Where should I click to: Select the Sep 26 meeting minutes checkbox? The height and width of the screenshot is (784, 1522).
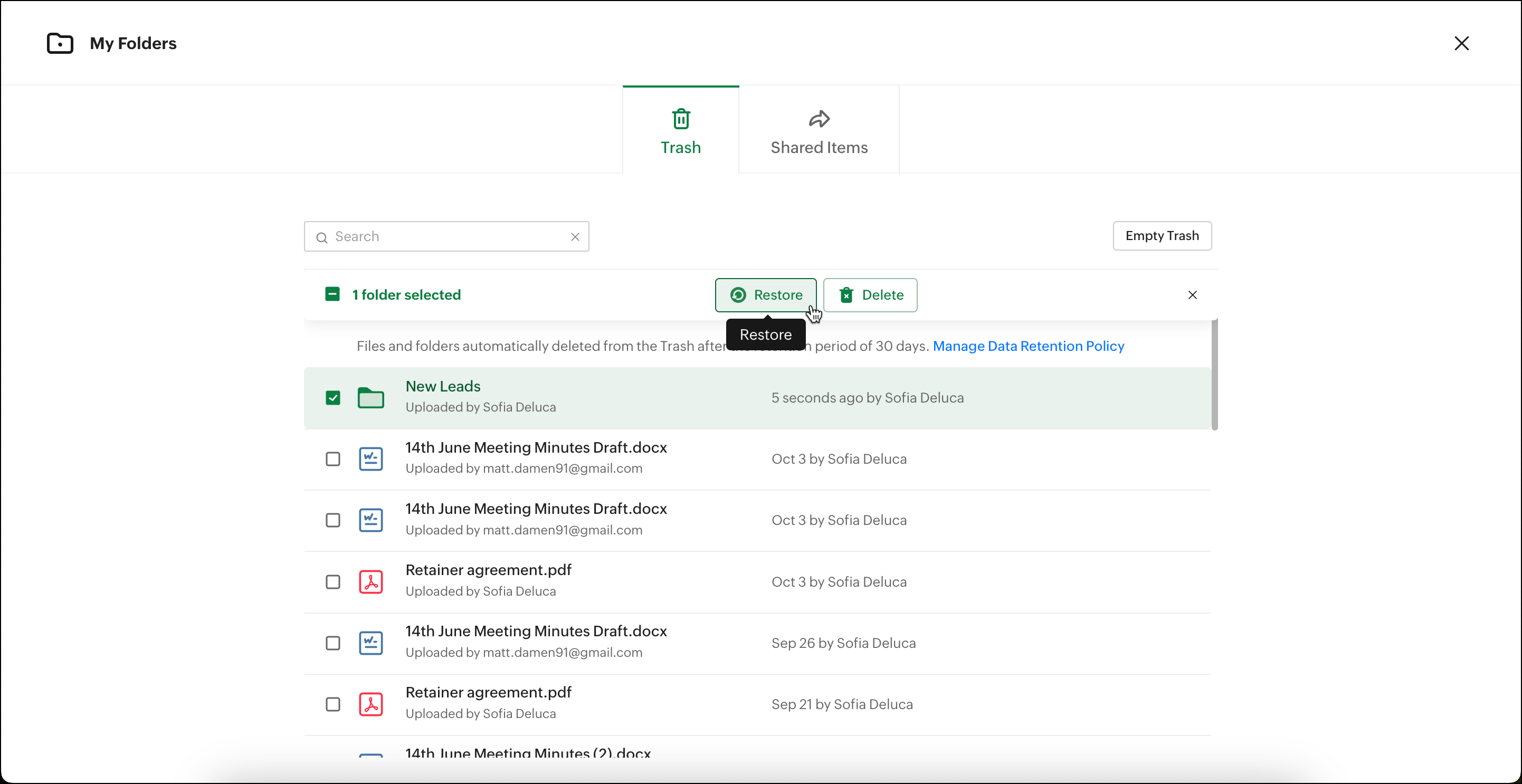pos(332,643)
